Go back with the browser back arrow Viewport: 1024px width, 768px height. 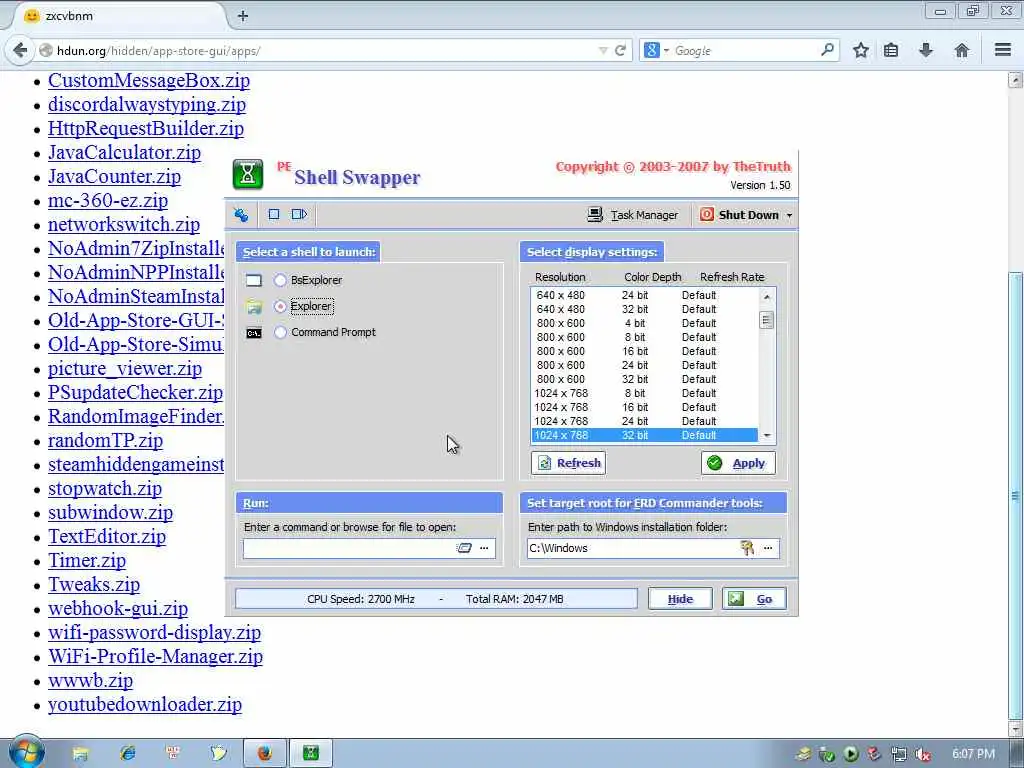point(20,50)
